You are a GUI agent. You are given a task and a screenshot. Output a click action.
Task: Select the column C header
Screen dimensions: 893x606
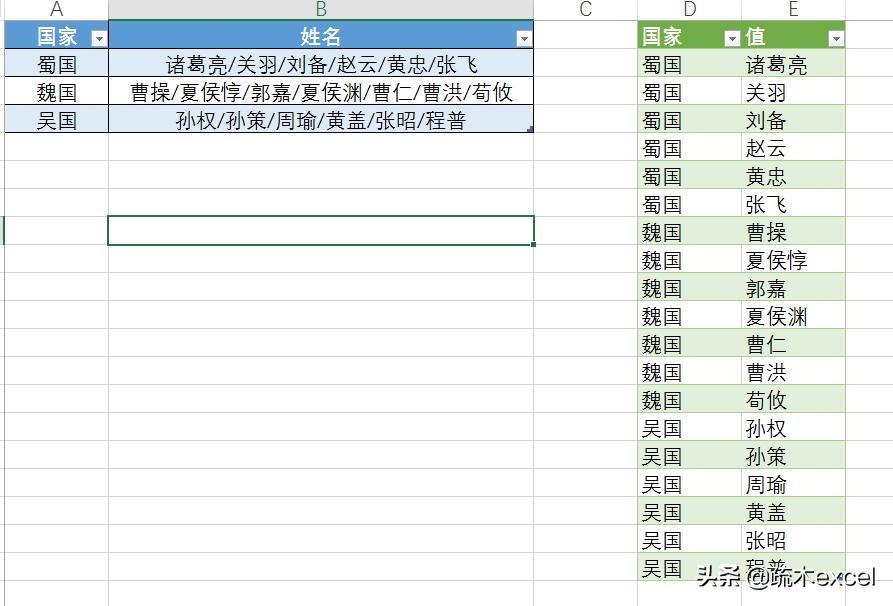coord(585,10)
